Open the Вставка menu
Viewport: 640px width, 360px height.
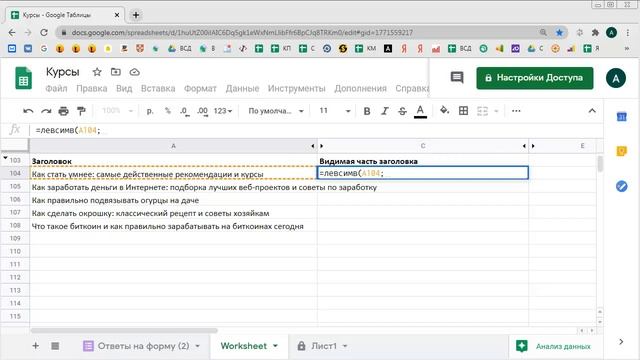158,89
